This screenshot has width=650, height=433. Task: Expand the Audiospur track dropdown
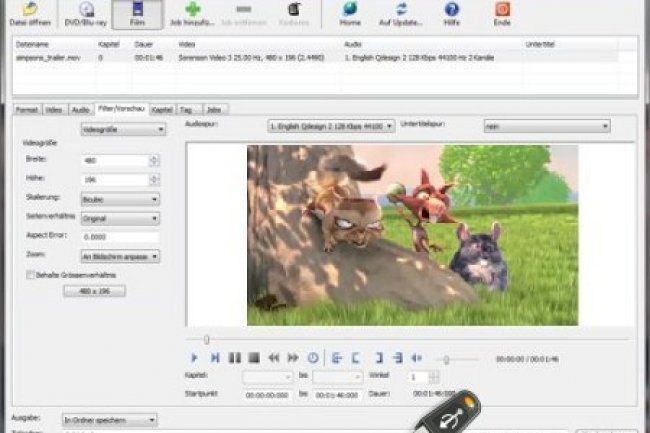click(331, 126)
